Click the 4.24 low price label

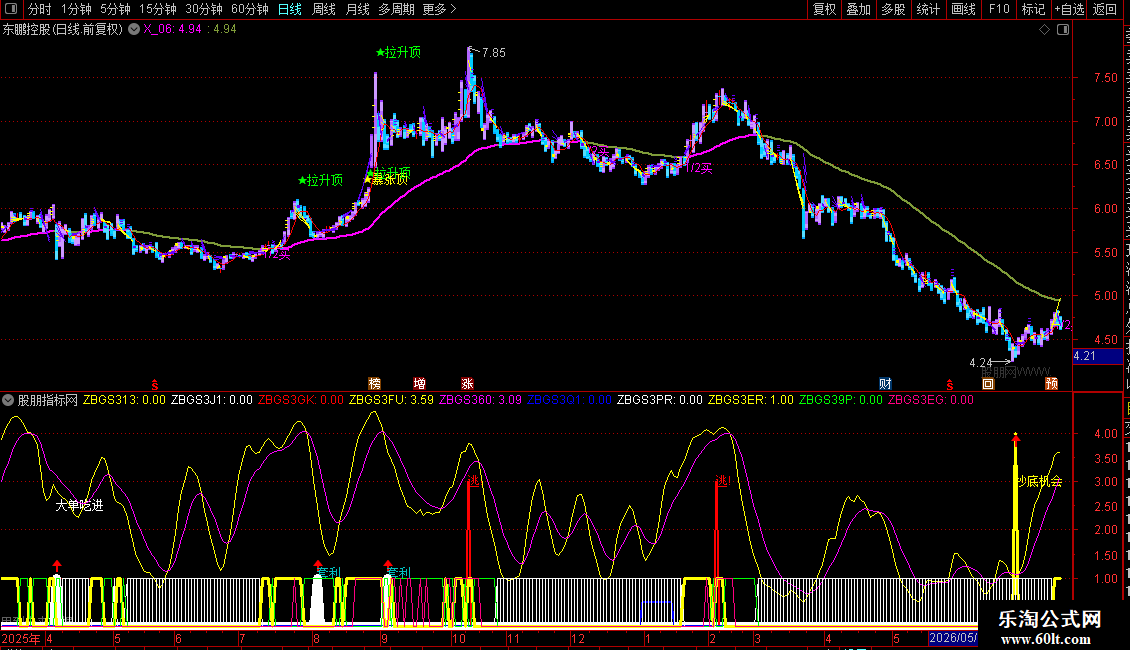coord(981,362)
